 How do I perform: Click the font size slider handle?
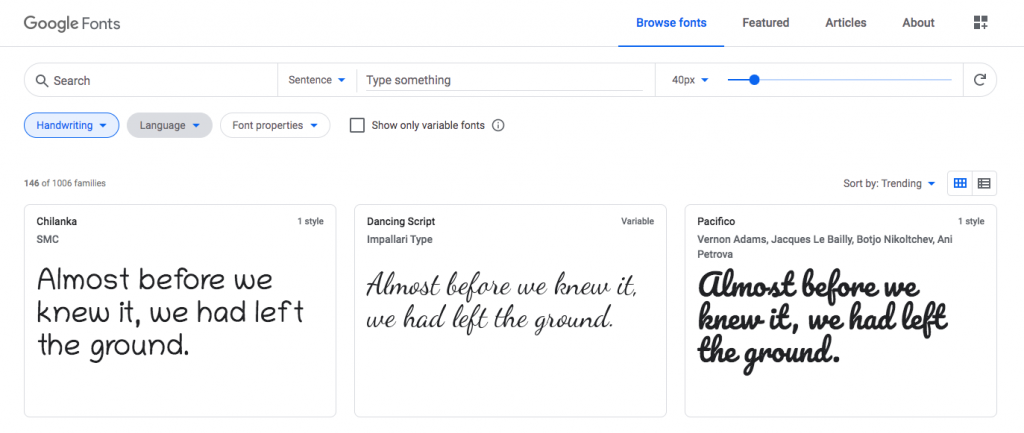point(754,80)
